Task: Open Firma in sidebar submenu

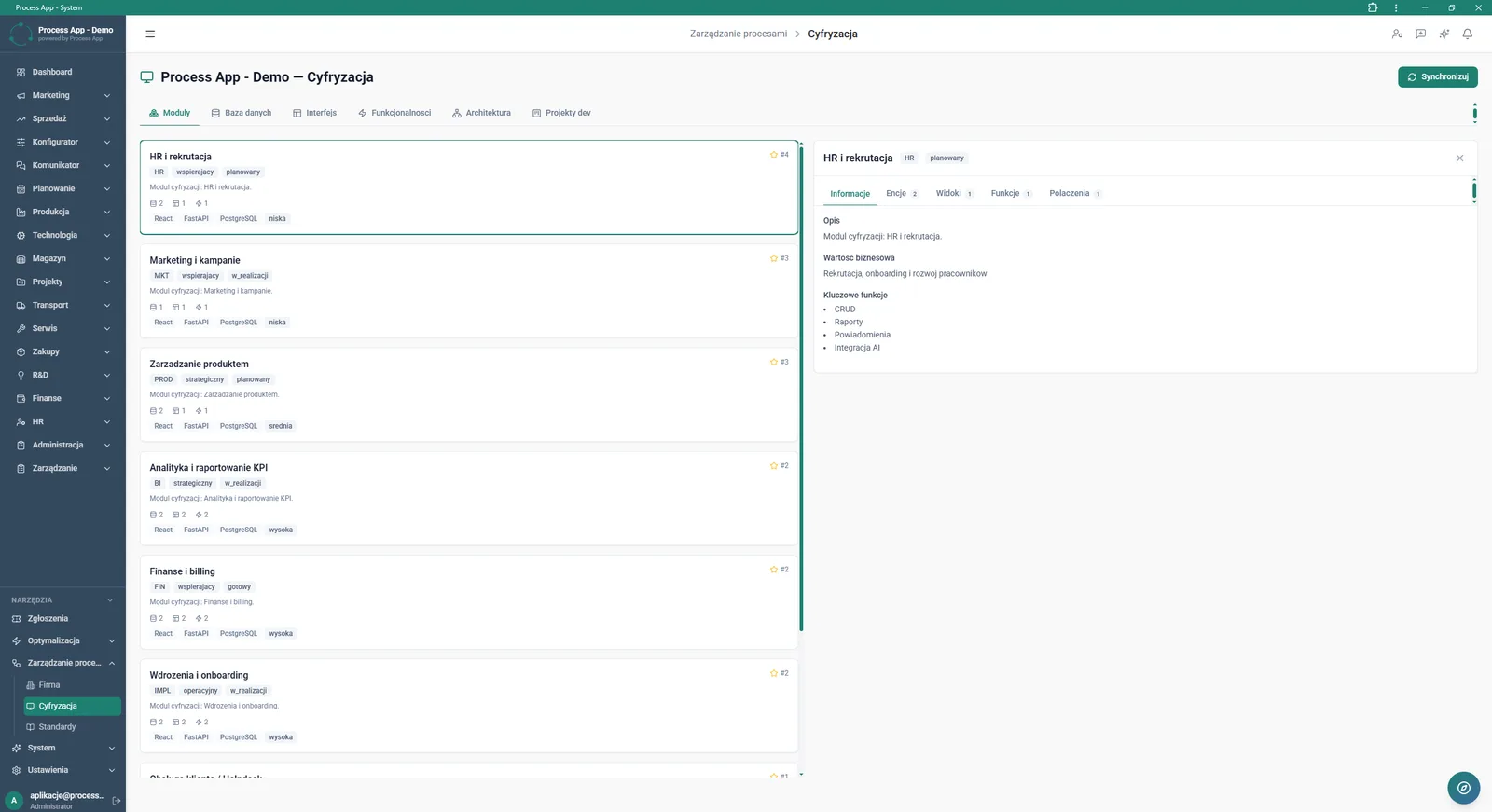Action: pyautogui.click(x=73, y=684)
